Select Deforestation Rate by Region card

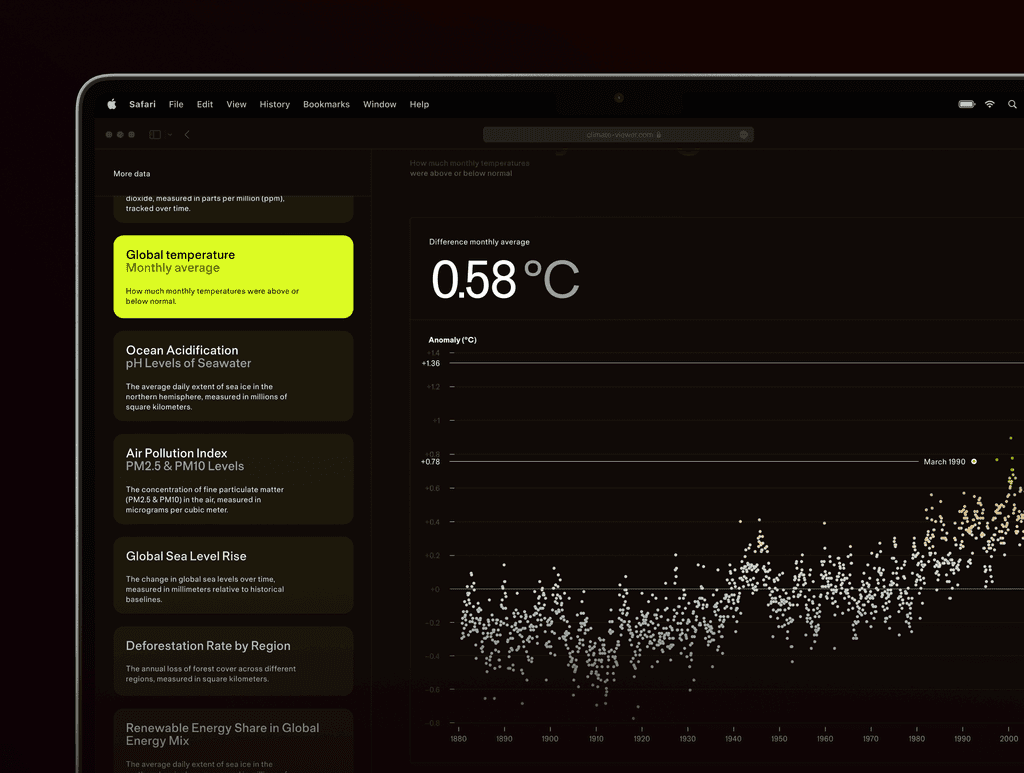tap(233, 661)
